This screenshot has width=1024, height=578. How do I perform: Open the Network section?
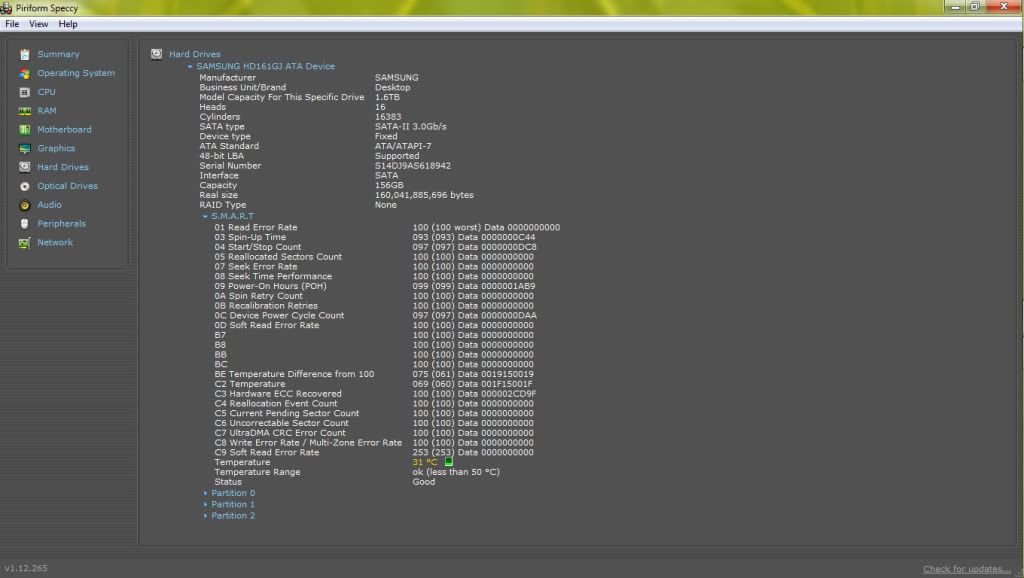click(55, 242)
